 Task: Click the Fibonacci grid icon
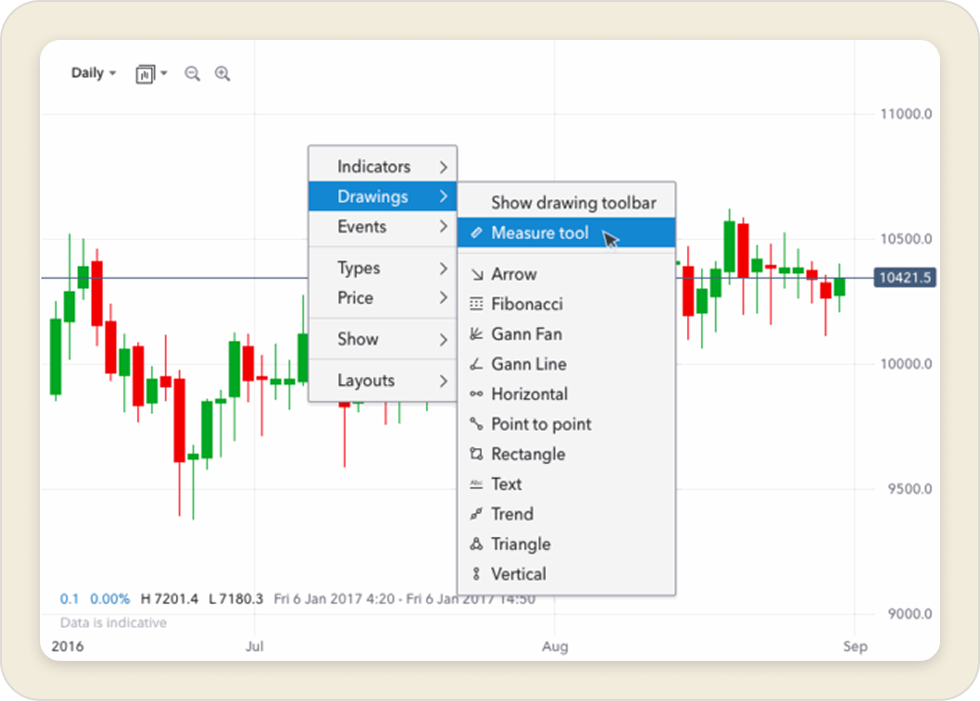(476, 304)
